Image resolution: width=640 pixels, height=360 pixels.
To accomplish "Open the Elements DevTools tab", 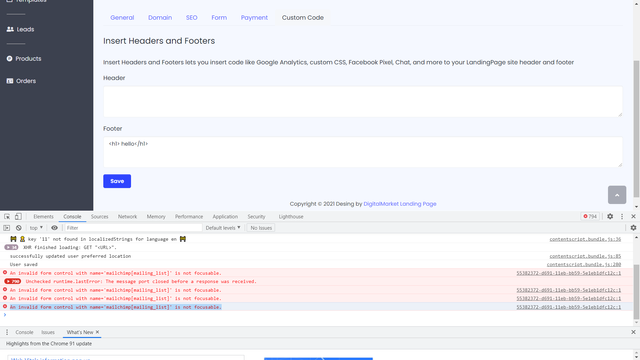I will pos(43,217).
